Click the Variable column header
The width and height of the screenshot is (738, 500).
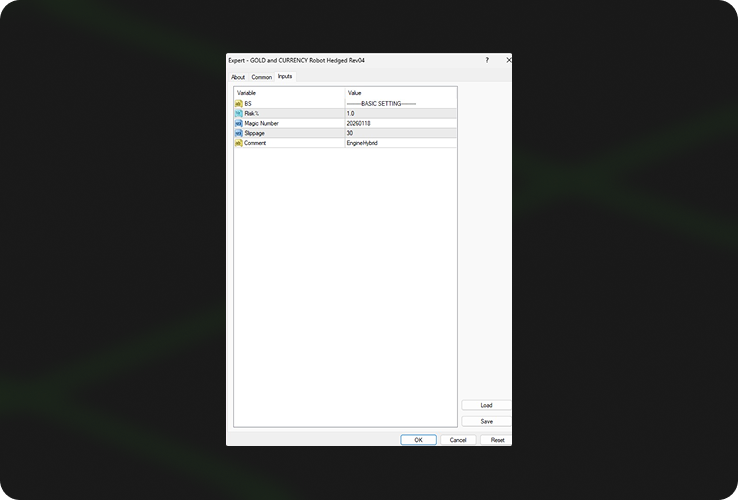tap(289, 93)
